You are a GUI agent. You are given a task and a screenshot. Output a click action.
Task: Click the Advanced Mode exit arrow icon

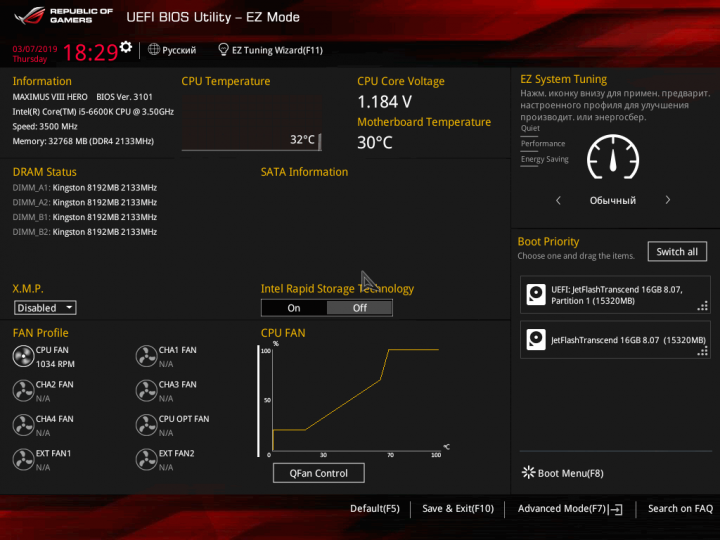pos(617,509)
